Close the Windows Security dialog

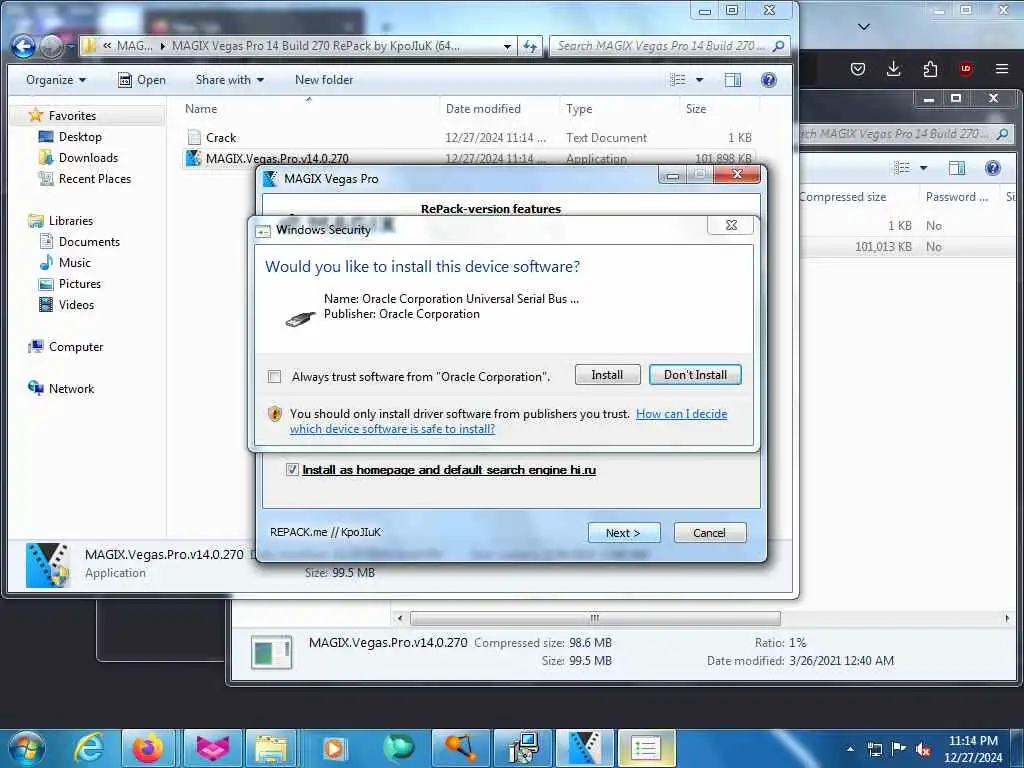tap(731, 225)
